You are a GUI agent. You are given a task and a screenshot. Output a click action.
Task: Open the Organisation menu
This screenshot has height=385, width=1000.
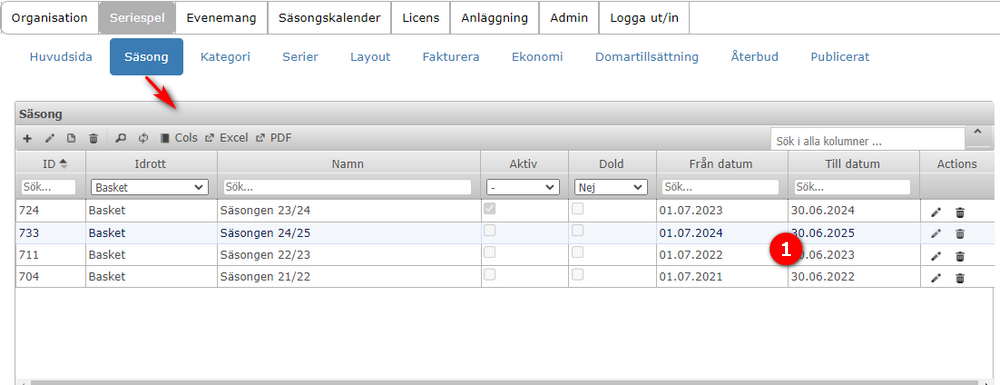tap(50, 18)
